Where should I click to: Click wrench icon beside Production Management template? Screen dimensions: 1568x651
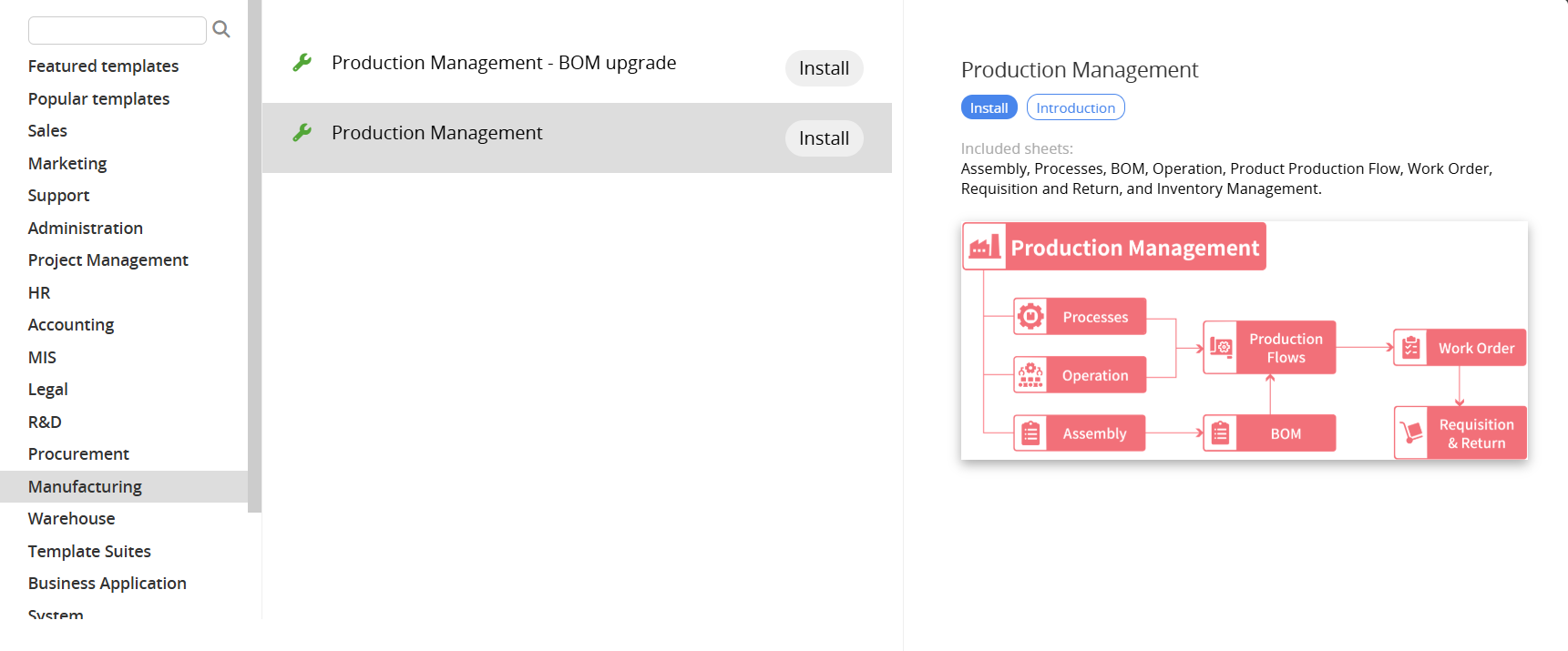click(302, 133)
